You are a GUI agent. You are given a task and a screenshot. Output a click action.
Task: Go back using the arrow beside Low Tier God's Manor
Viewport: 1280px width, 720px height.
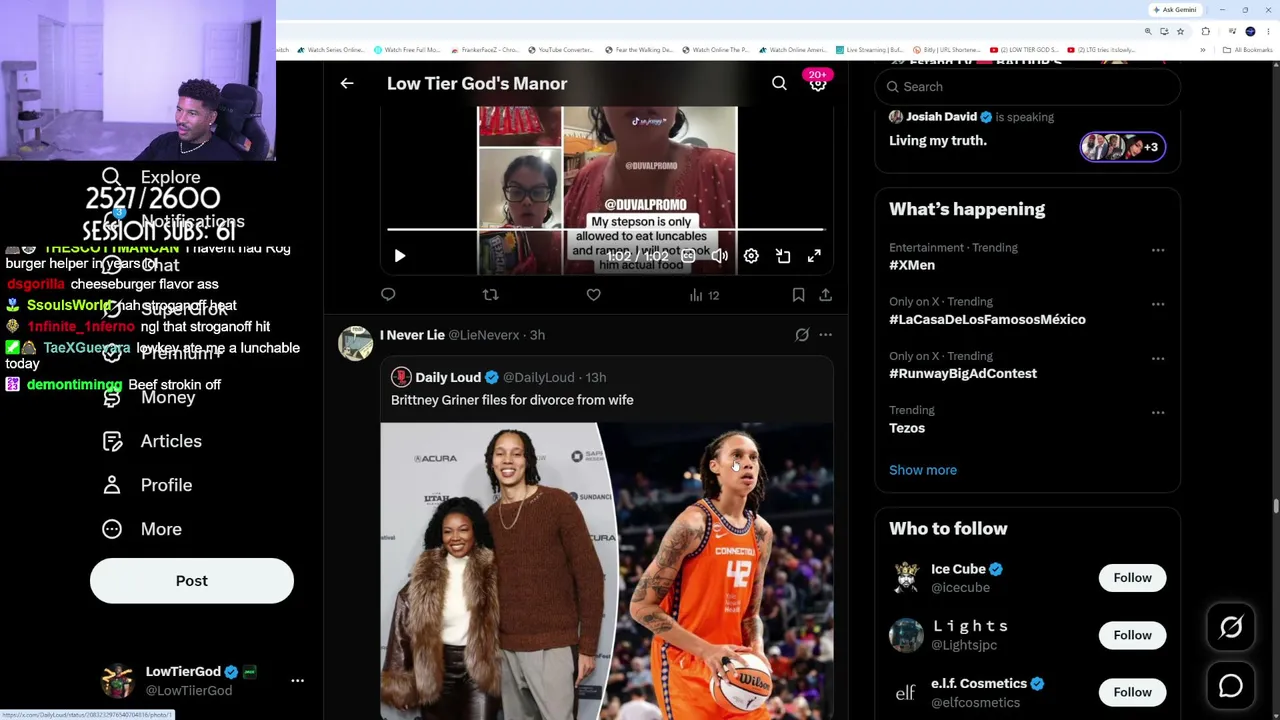(x=347, y=84)
